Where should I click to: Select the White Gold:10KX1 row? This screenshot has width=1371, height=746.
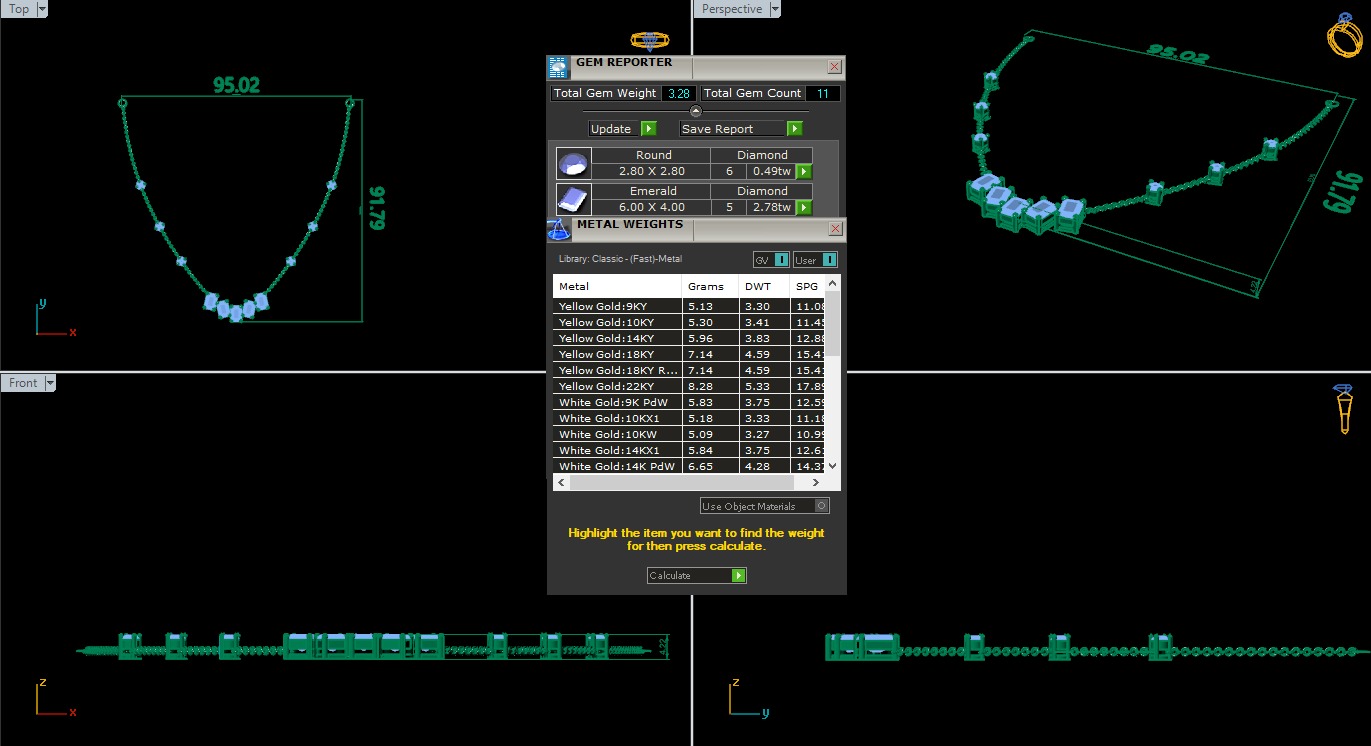tap(690, 418)
